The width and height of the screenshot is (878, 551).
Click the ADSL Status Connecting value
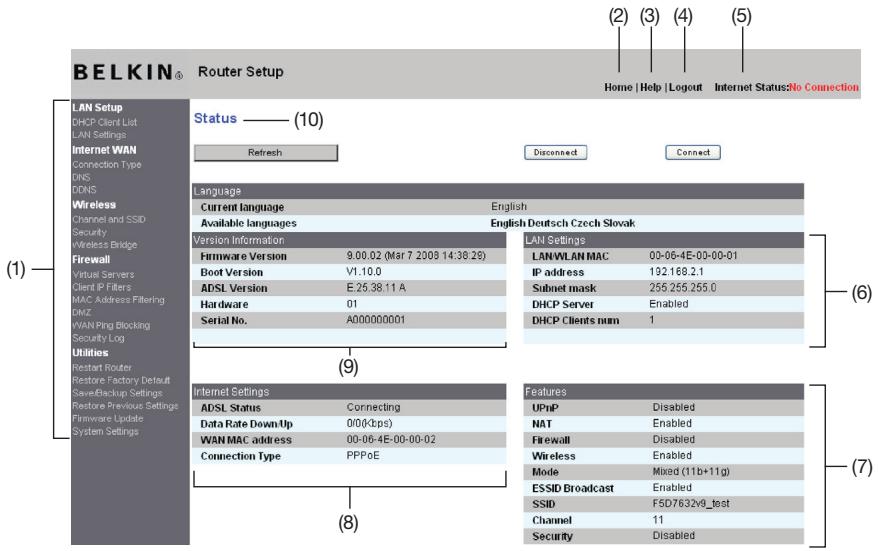(x=373, y=407)
